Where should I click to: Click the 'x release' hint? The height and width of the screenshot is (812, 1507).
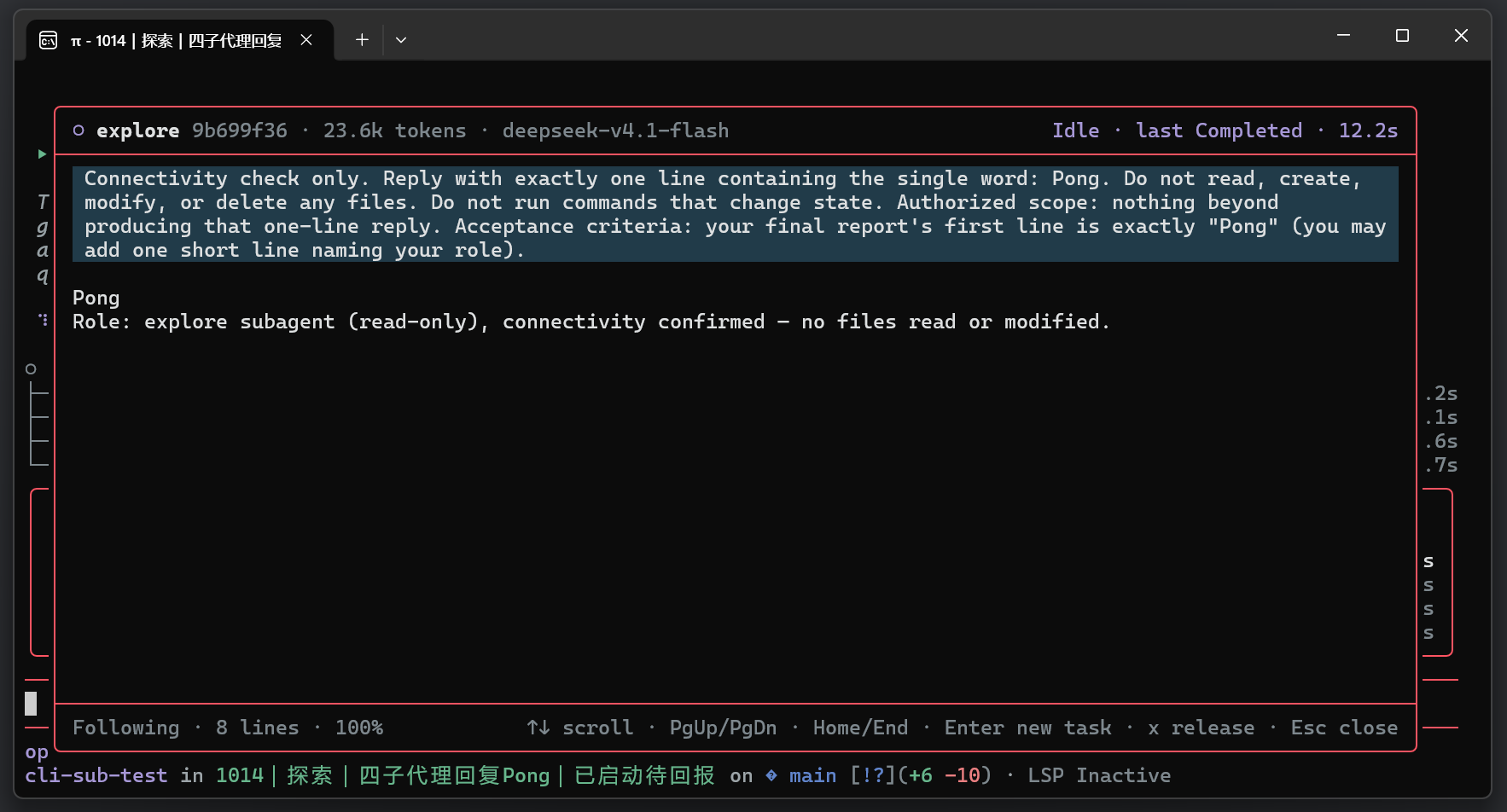[1202, 728]
